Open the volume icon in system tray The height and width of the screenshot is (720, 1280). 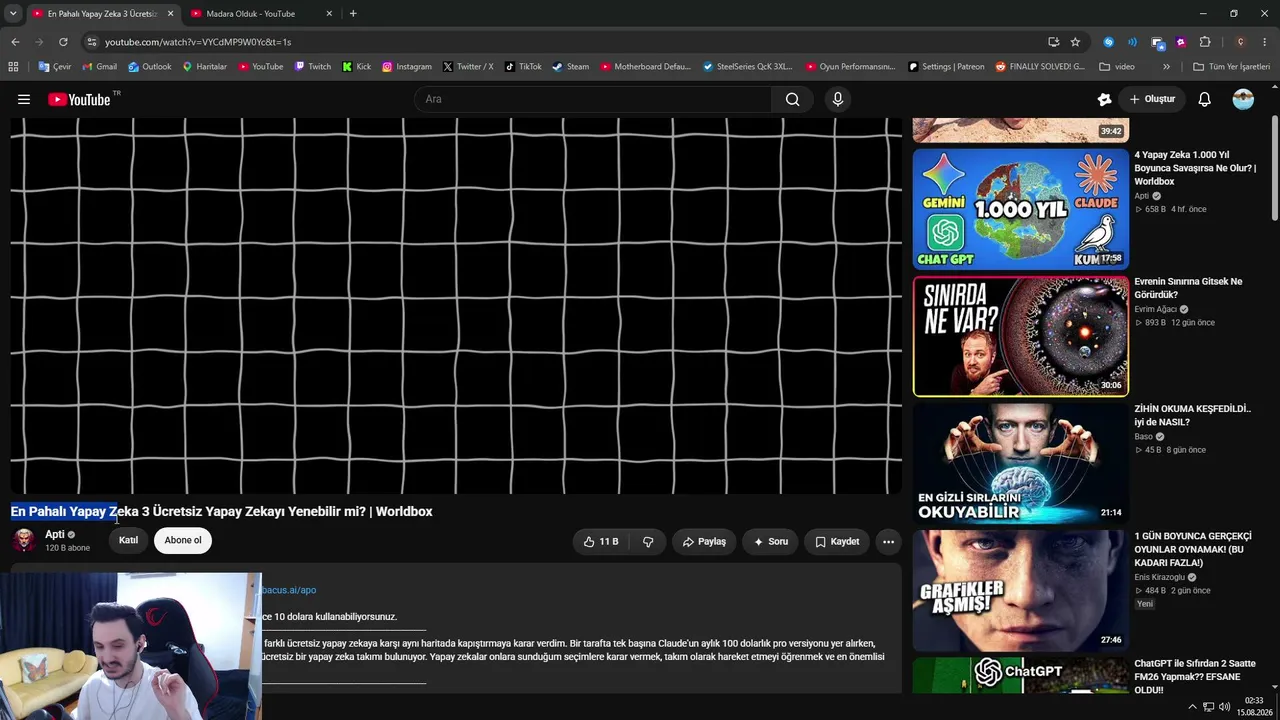click(1225, 707)
